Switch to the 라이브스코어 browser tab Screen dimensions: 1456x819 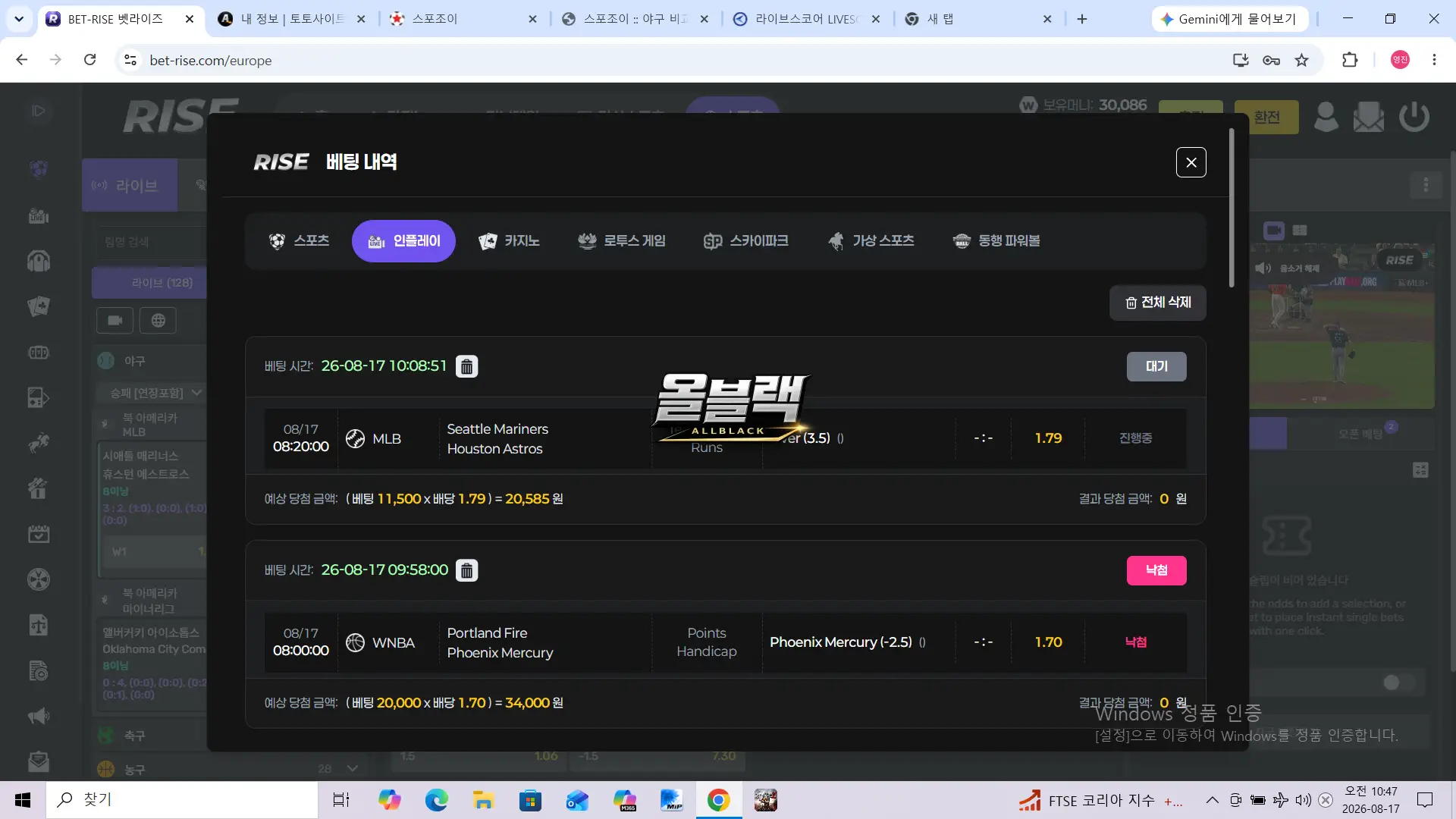(x=806, y=19)
